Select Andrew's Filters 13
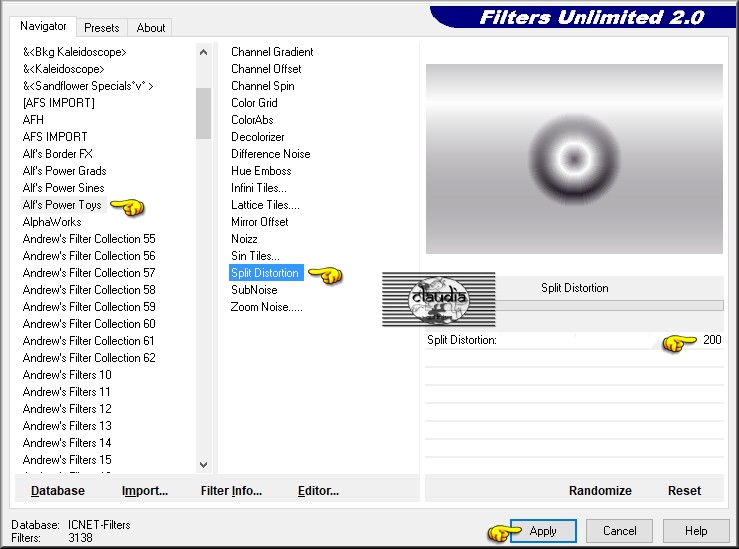 pos(67,426)
